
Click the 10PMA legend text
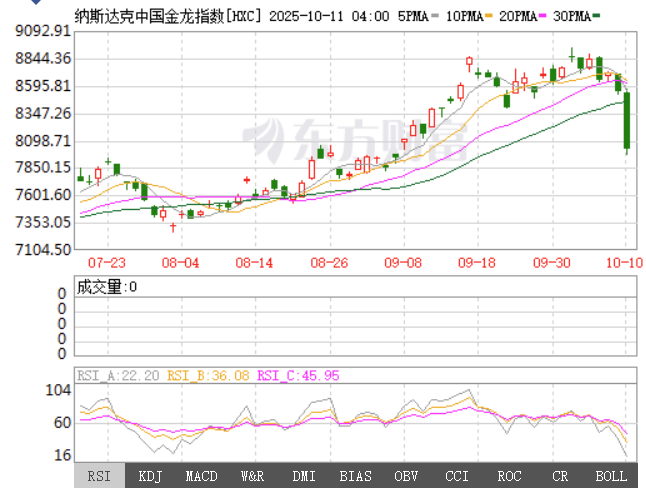pos(465,16)
